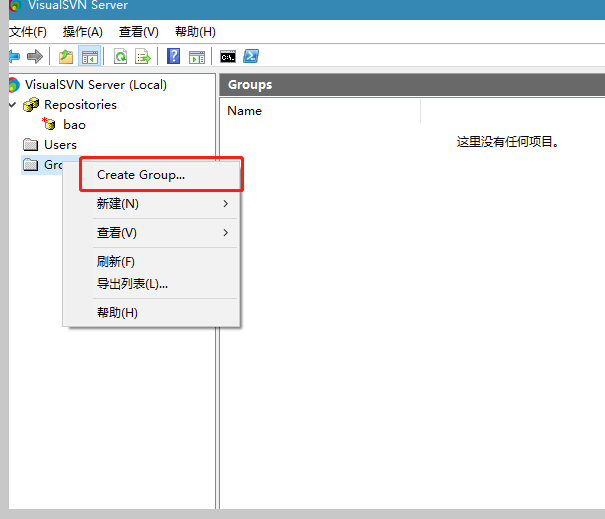Toggle the Show/Hide Action Pane icon
Image resolution: width=605 pixels, height=519 pixels.
click(197, 57)
